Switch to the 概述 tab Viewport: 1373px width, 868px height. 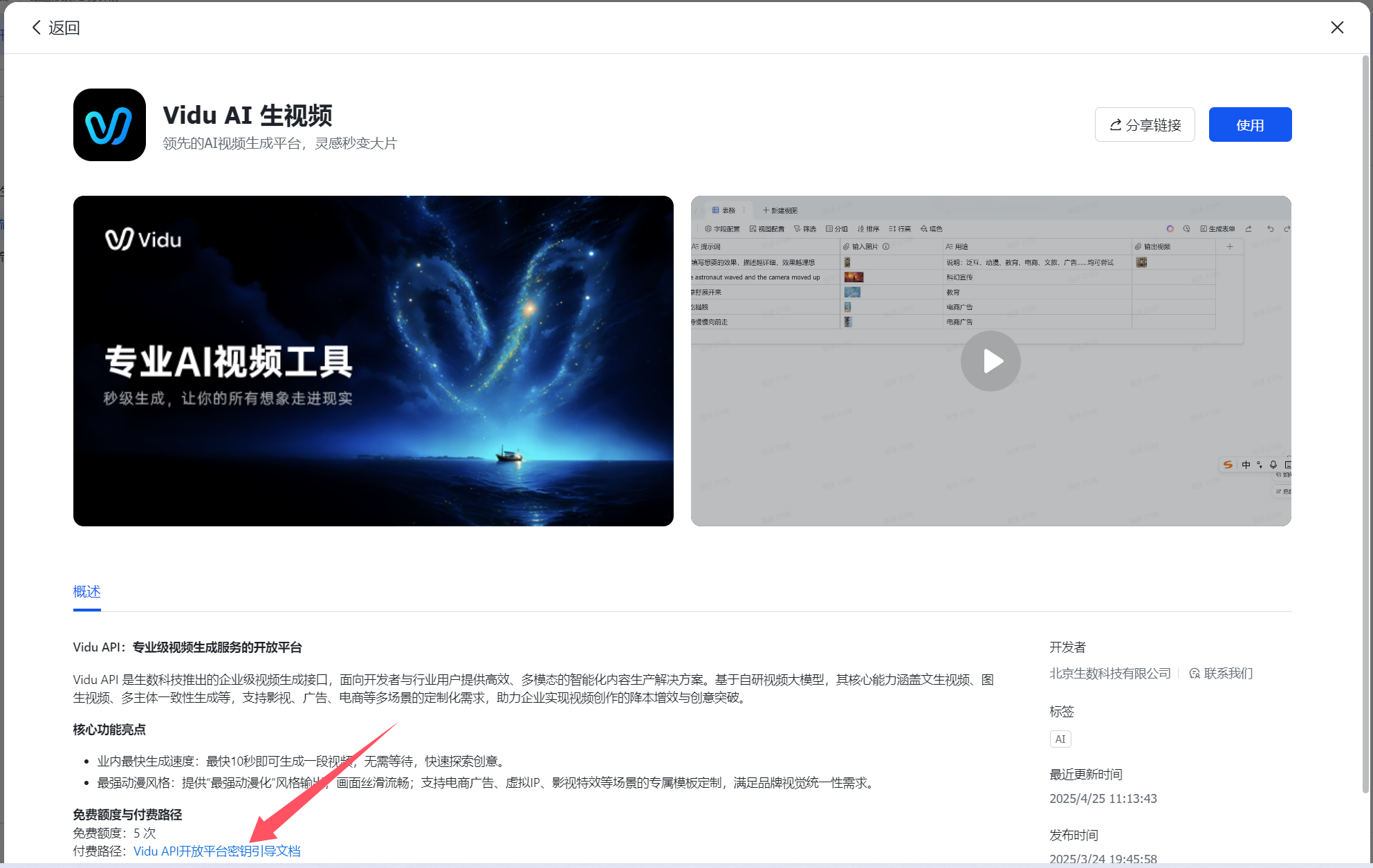click(x=87, y=591)
